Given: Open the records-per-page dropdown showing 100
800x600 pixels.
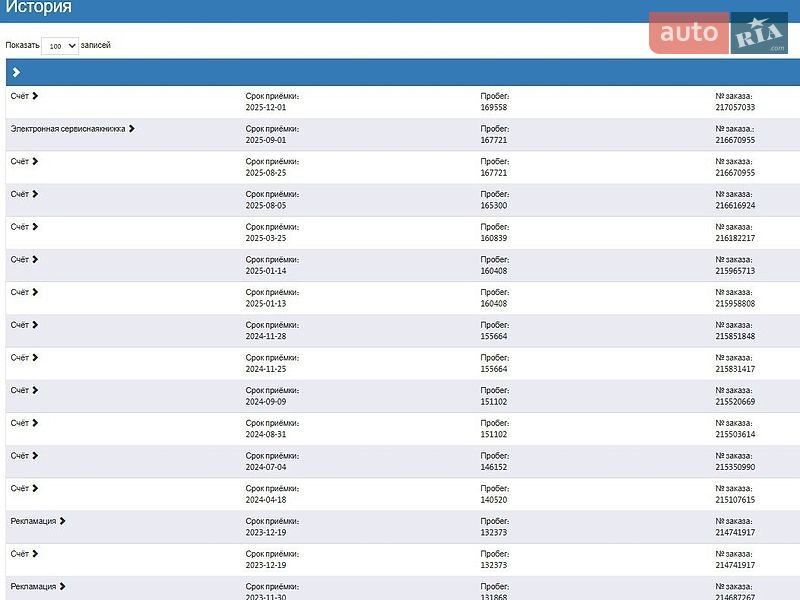Looking at the screenshot, I should (x=60, y=46).
